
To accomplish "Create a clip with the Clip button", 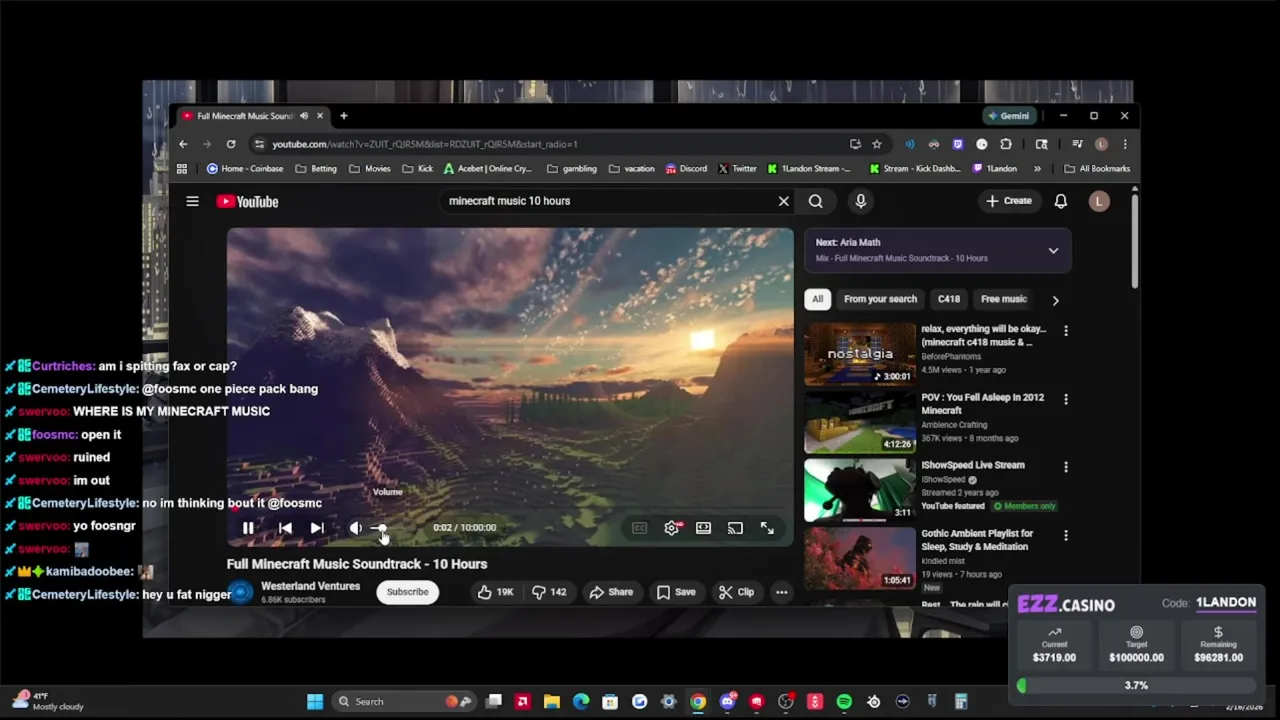I will (737, 592).
